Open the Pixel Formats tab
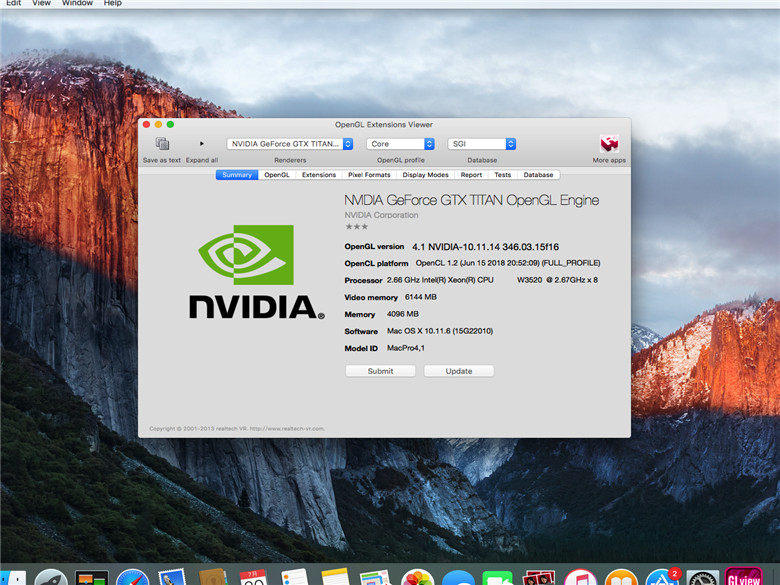The width and height of the screenshot is (780, 585). pos(369,175)
